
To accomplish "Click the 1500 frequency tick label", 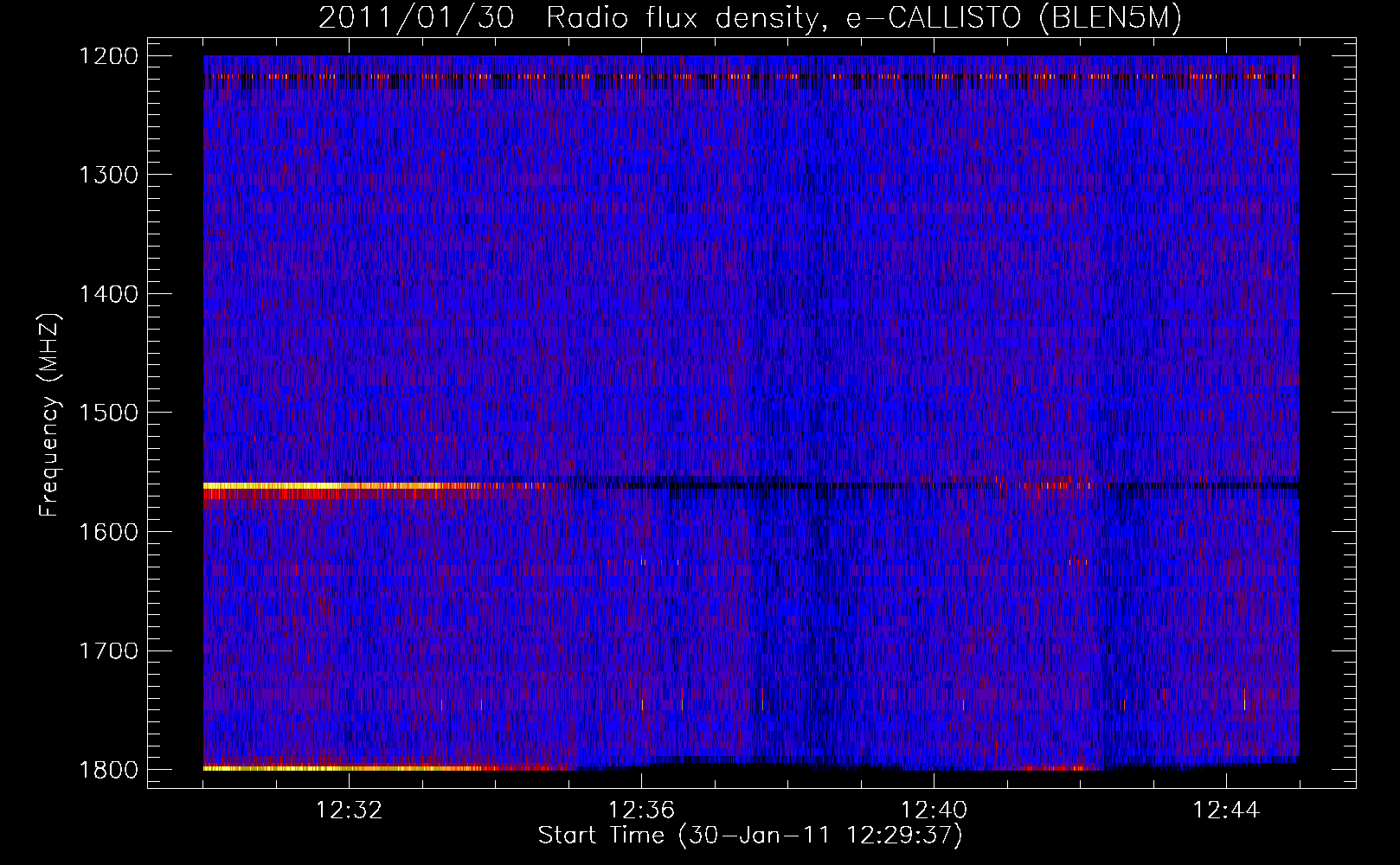I will pos(107,413).
